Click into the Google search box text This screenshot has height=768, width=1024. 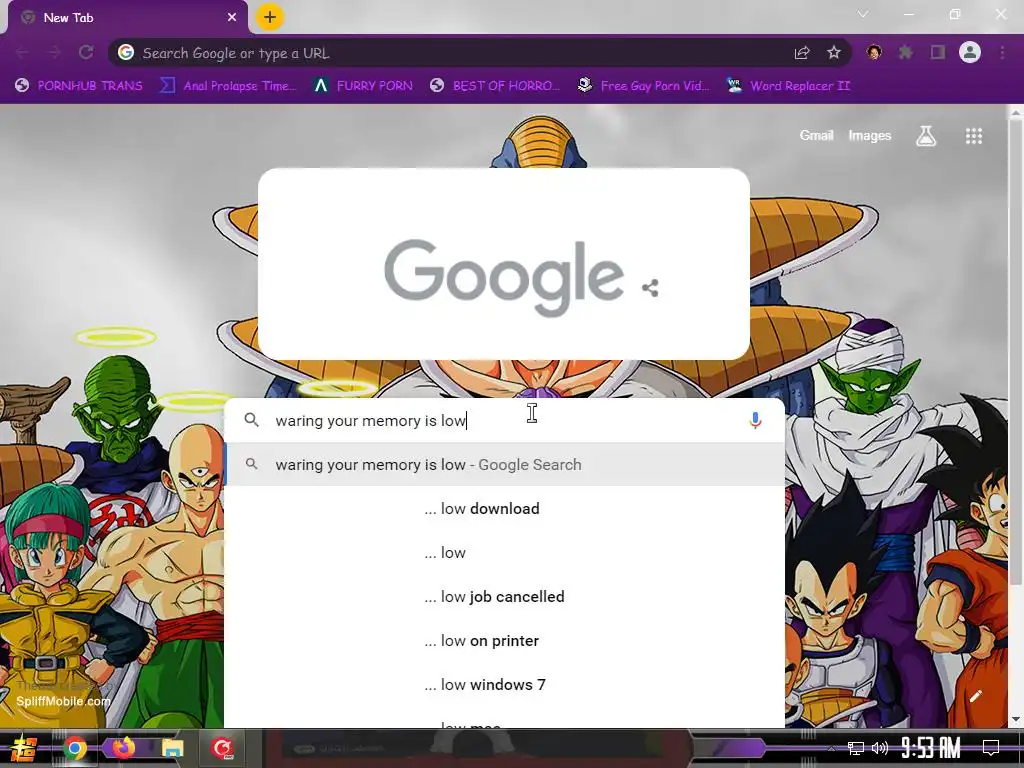370,421
